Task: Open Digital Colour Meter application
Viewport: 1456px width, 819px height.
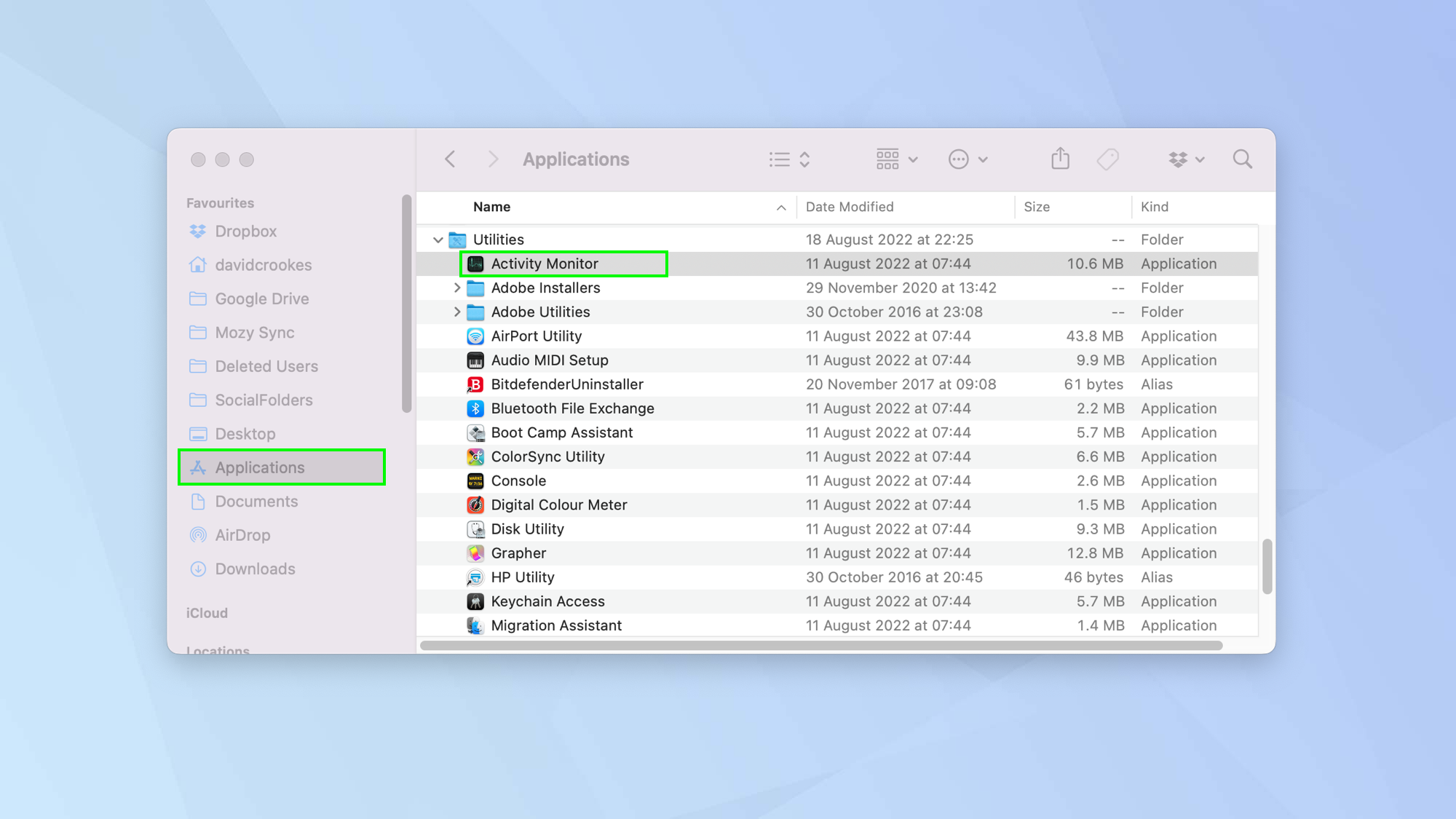Action: [x=559, y=504]
